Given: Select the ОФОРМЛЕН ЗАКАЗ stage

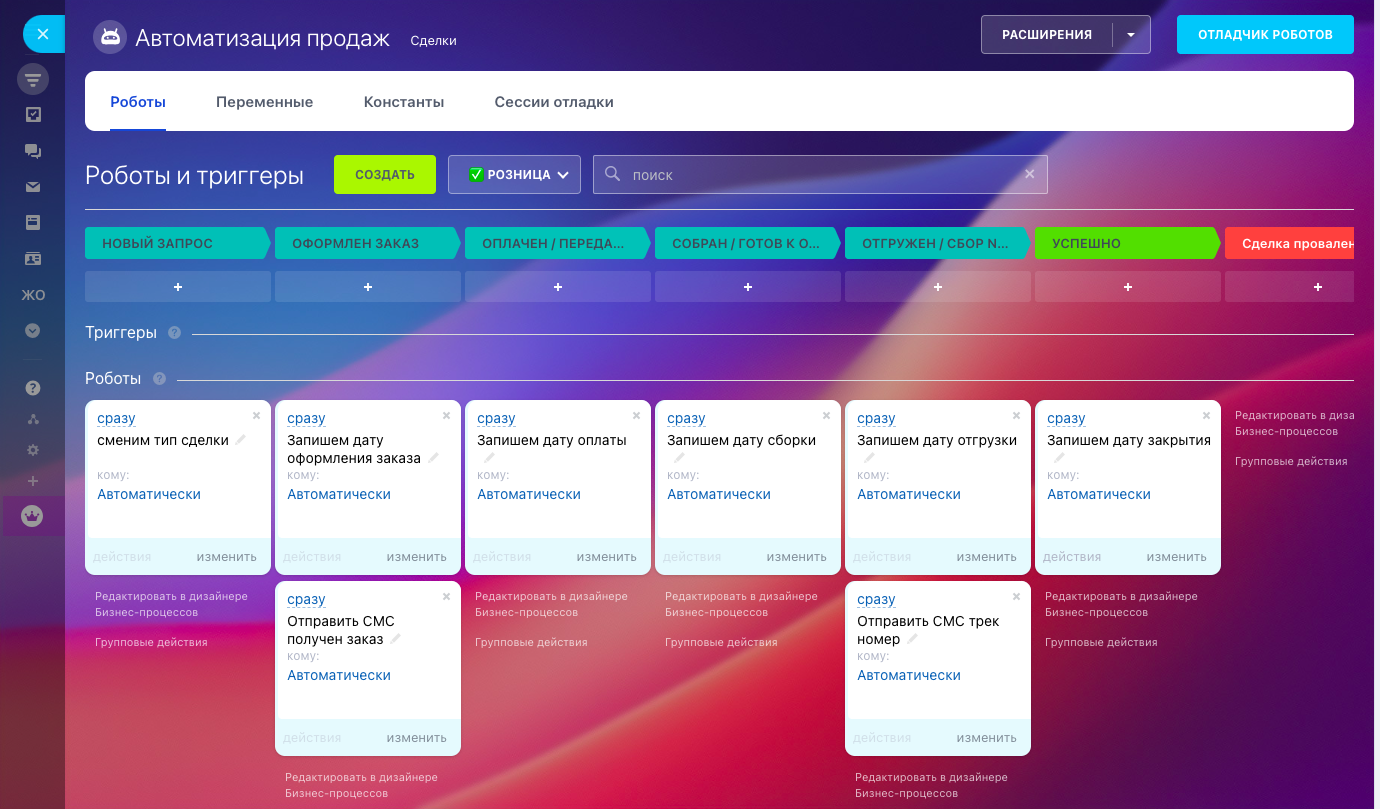Looking at the screenshot, I should click(365, 243).
